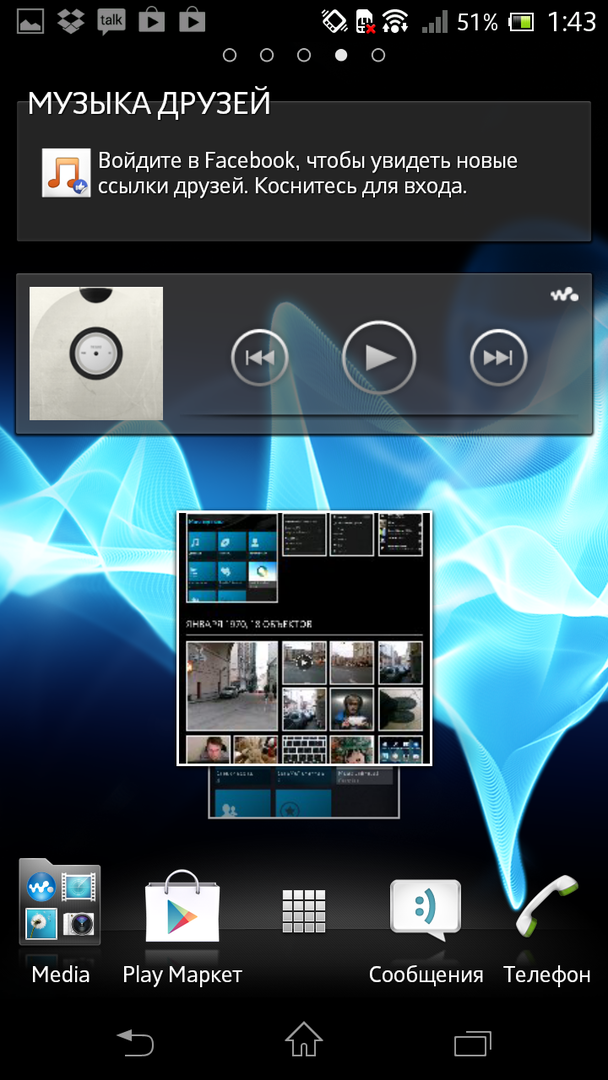Open the Recent apps button
The width and height of the screenshot is (608, 1080).
pyautogui.click(x=472, y=1043)
